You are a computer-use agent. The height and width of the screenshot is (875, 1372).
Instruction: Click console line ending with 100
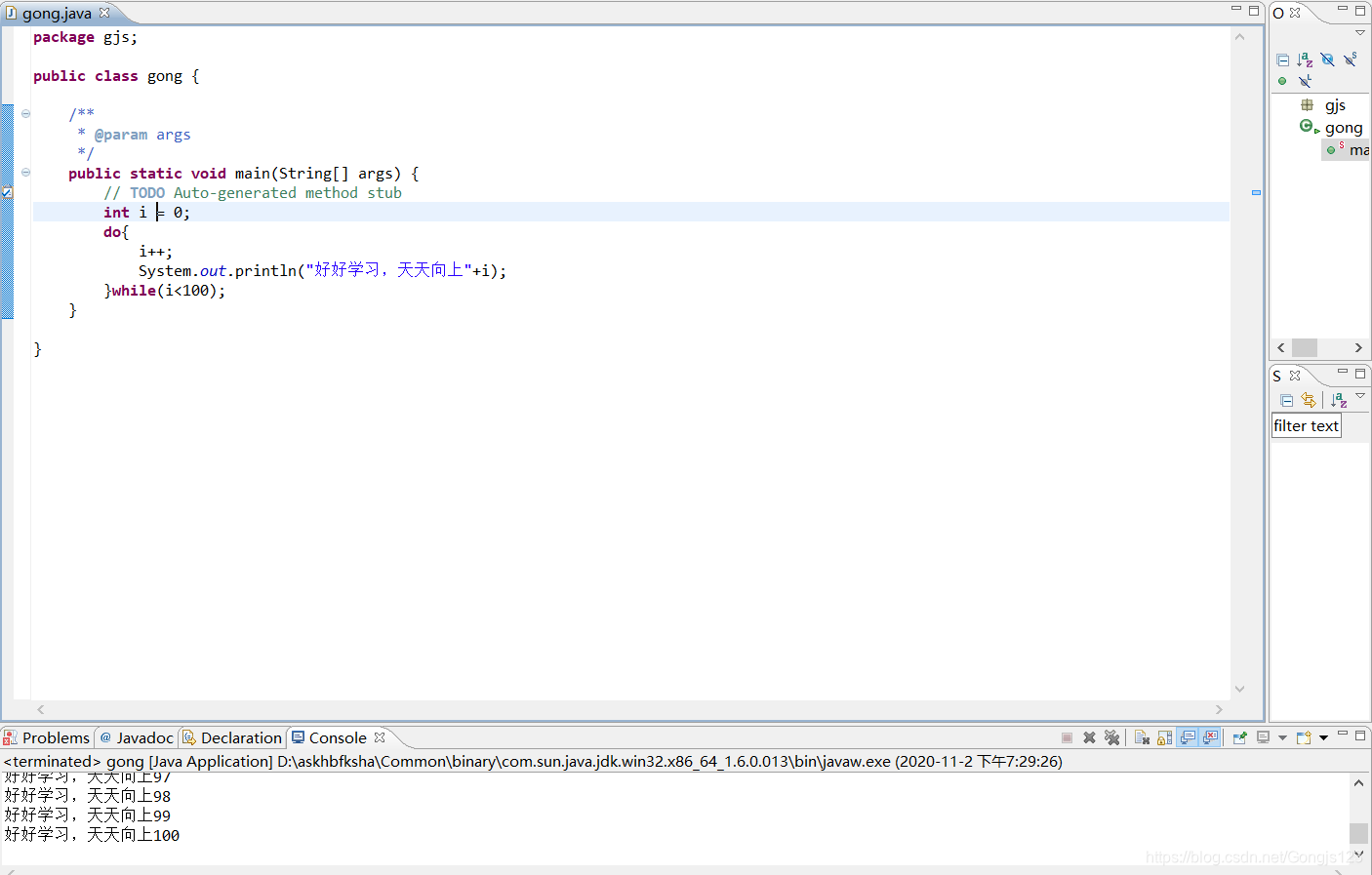coord(92,835)
